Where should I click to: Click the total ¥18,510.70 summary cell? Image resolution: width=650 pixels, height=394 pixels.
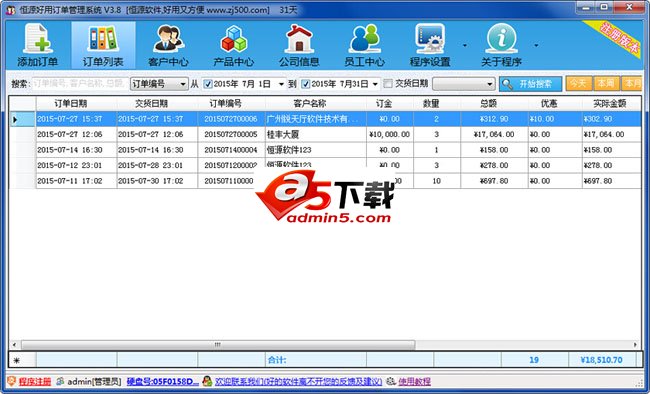[x=601, y=360]
